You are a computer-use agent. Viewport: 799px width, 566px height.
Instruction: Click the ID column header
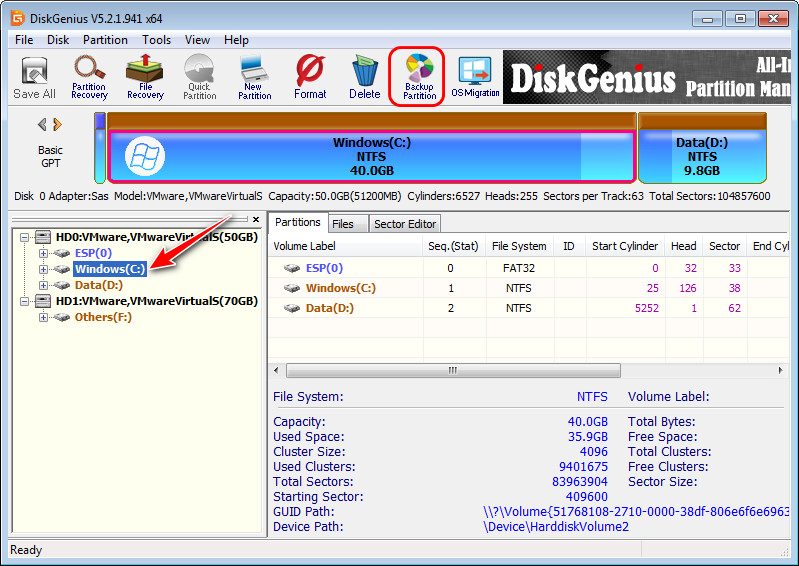(x=569, y=247)
